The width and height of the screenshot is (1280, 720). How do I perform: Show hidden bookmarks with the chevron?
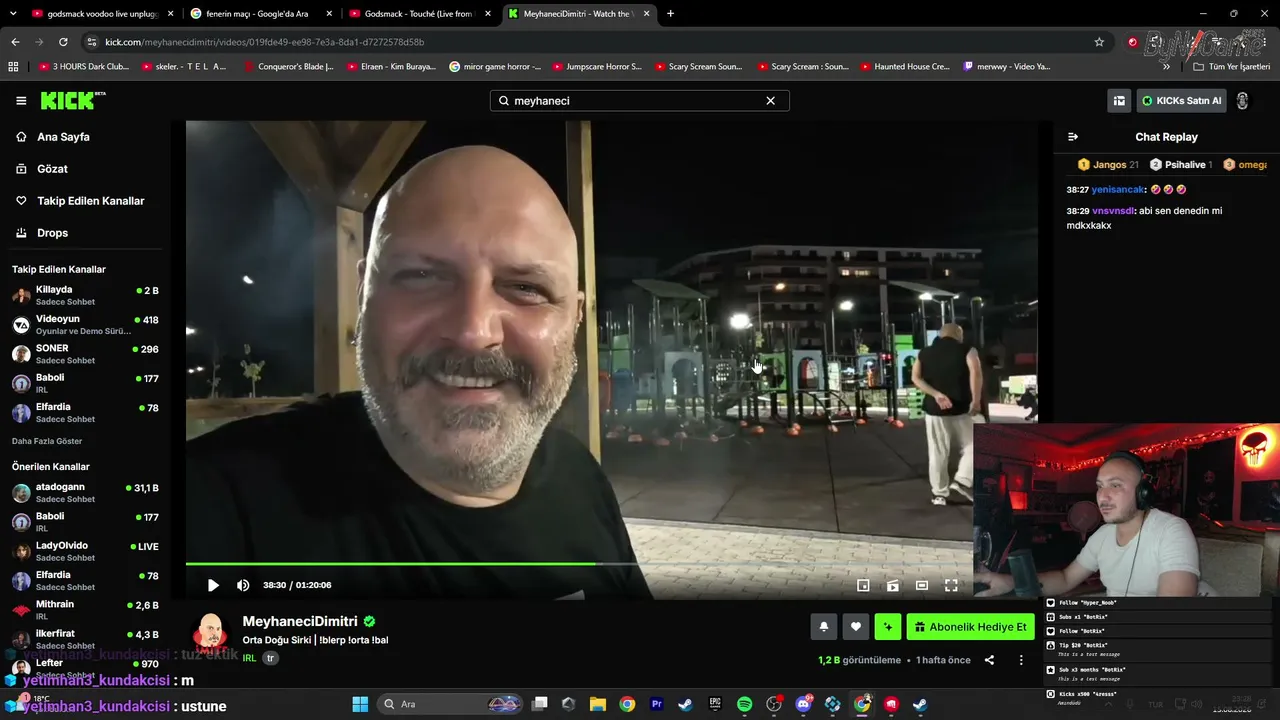pos(1166,67)
